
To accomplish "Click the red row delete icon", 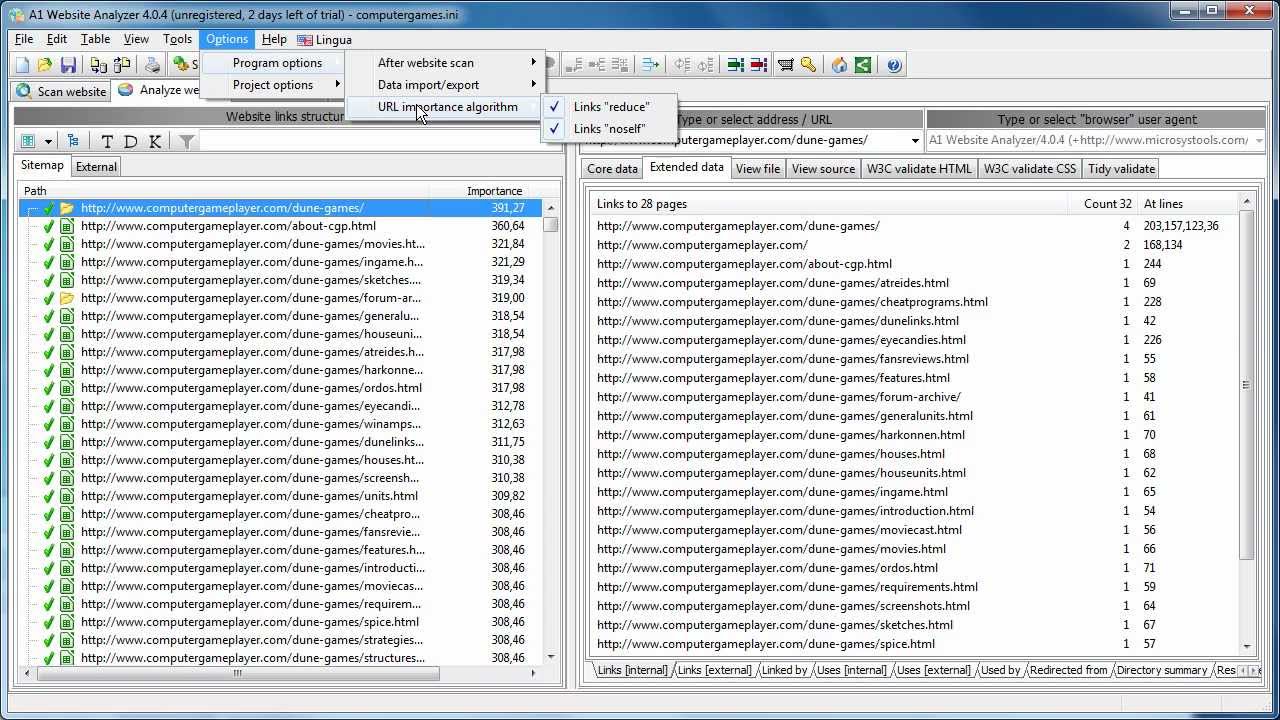I will 759,65.
